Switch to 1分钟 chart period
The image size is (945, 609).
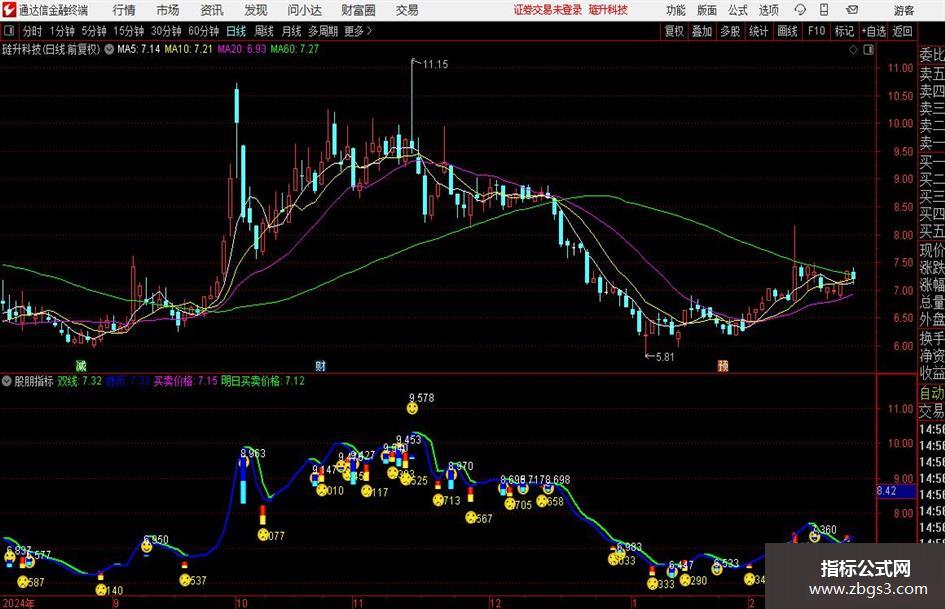point(61,31)
